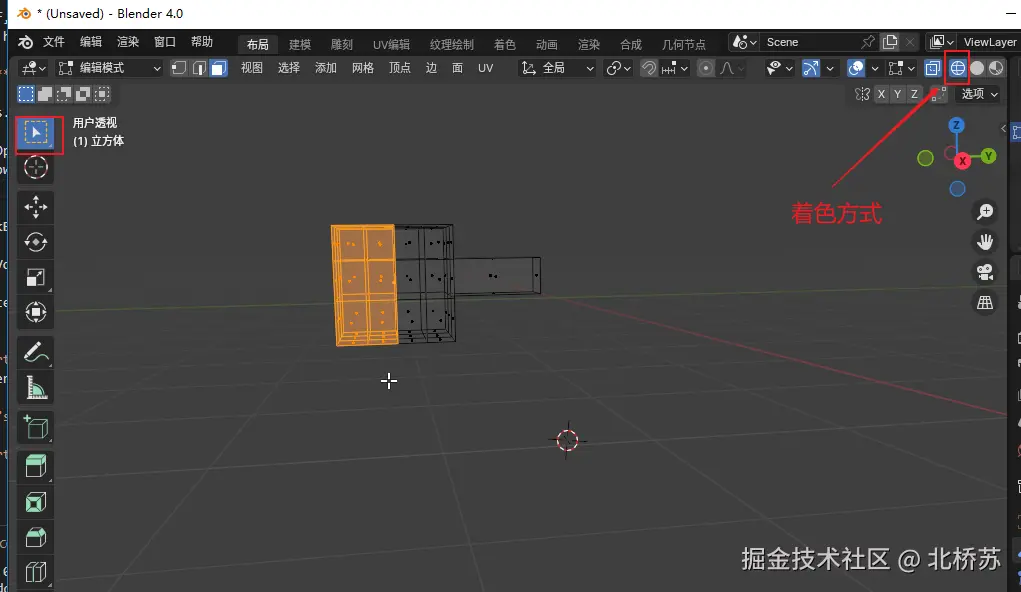This screenshot has height=592, width=1021.
Task: Toggle proportional editing
Action: [705, 68]
